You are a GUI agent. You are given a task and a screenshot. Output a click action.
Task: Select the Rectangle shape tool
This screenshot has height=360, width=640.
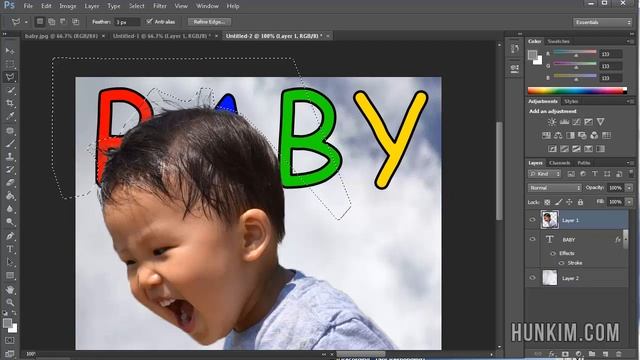[x=10, y=276]
